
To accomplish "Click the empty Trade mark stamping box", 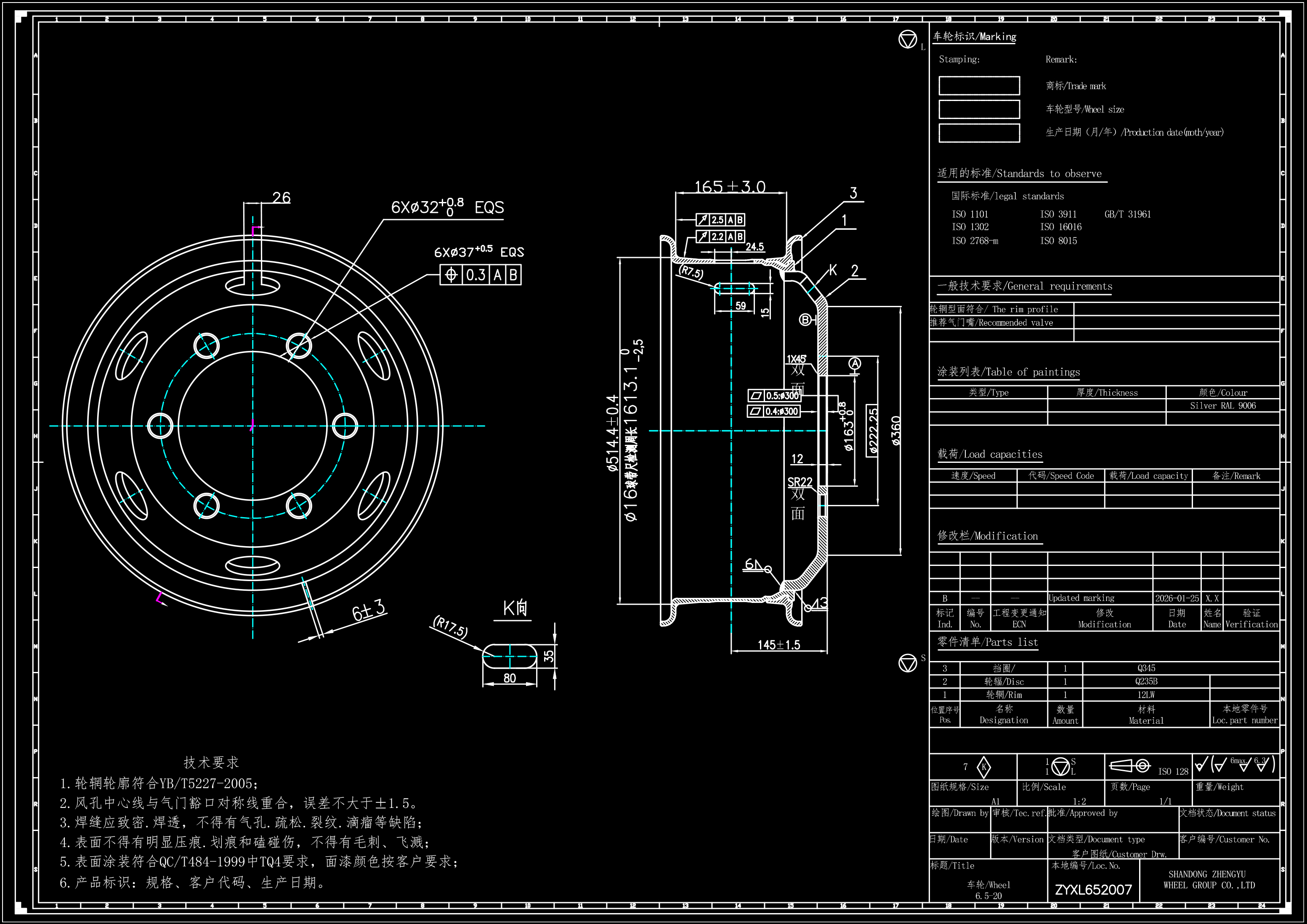I will pos(978,86).
